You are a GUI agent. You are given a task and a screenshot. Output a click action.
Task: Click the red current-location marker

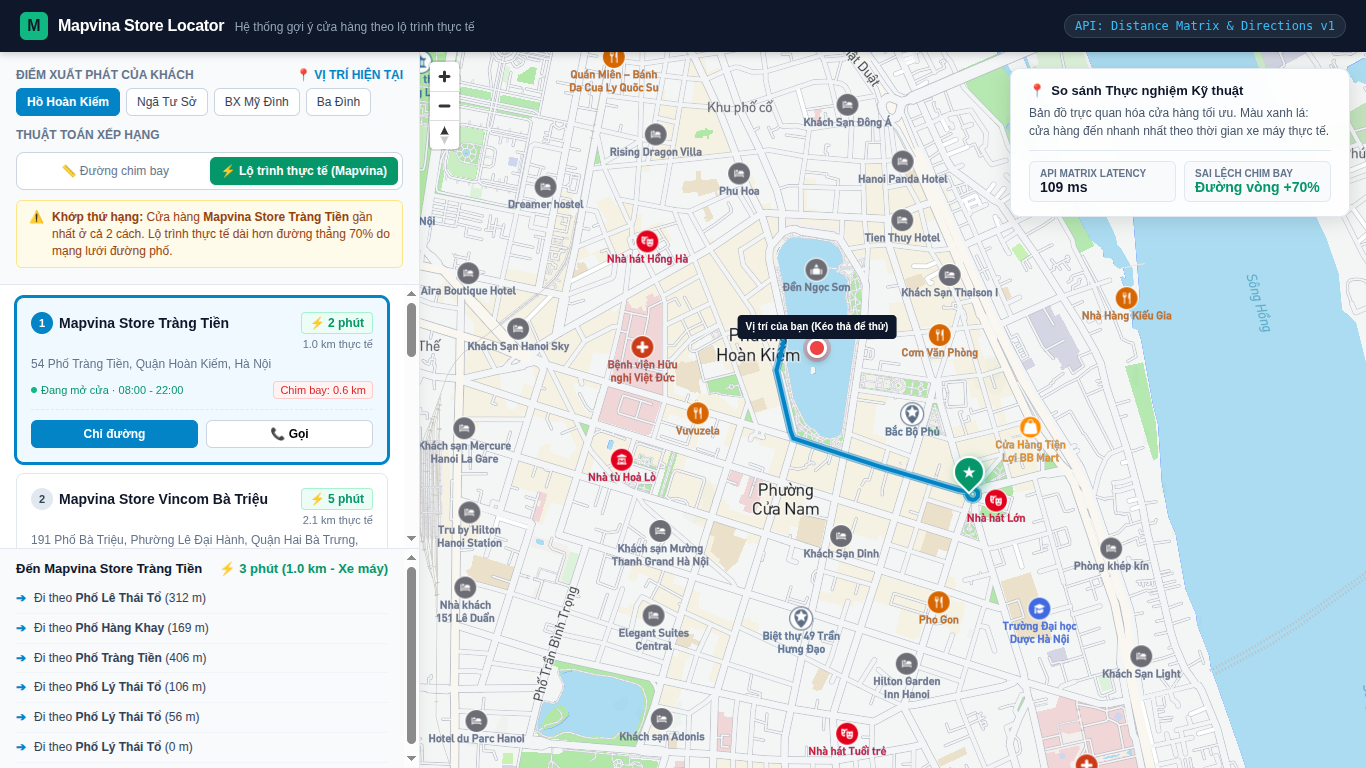click(817, 348)
